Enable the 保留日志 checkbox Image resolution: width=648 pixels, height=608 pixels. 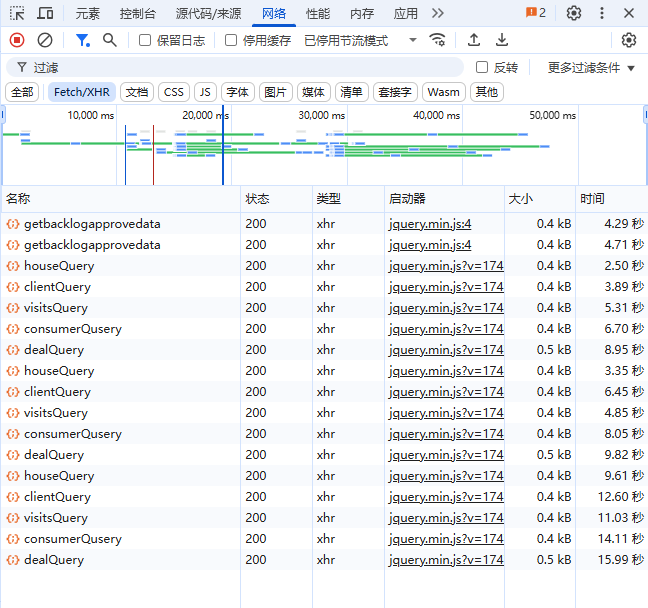(x=145, y=40)
